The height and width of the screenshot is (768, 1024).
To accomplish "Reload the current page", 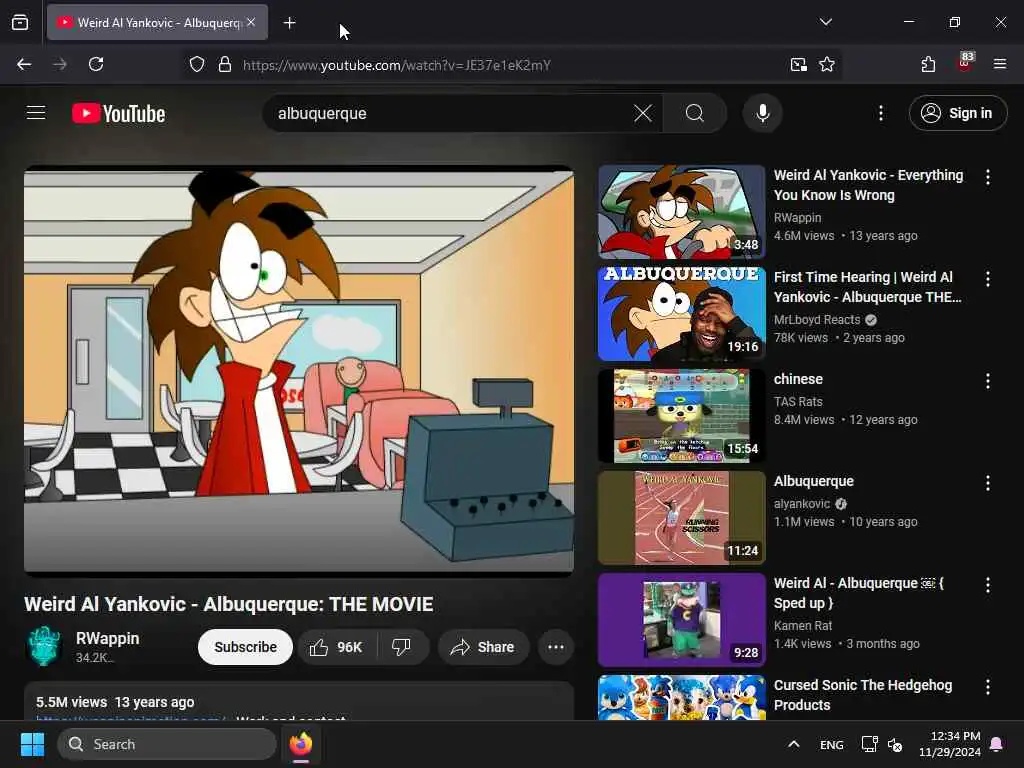I will tap(96, 64).
